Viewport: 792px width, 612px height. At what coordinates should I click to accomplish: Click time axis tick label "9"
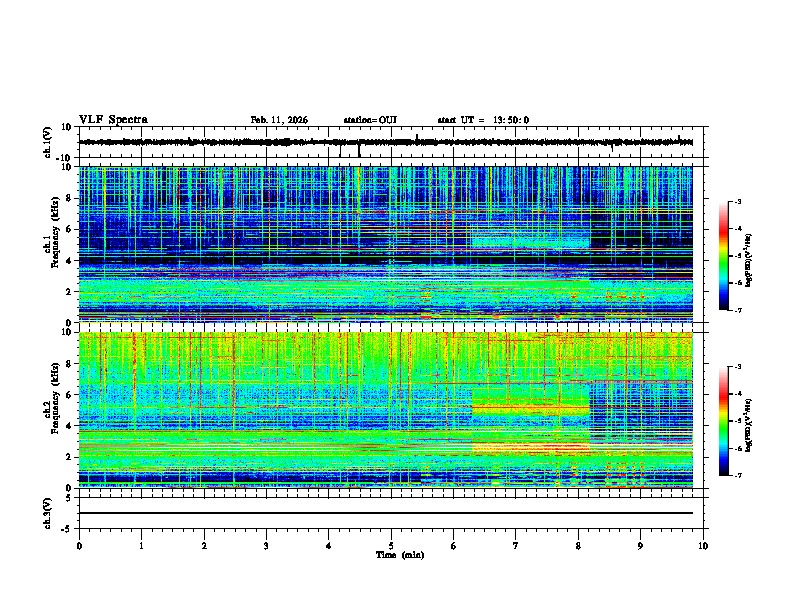pyautogui.click(x=640, y=546)
